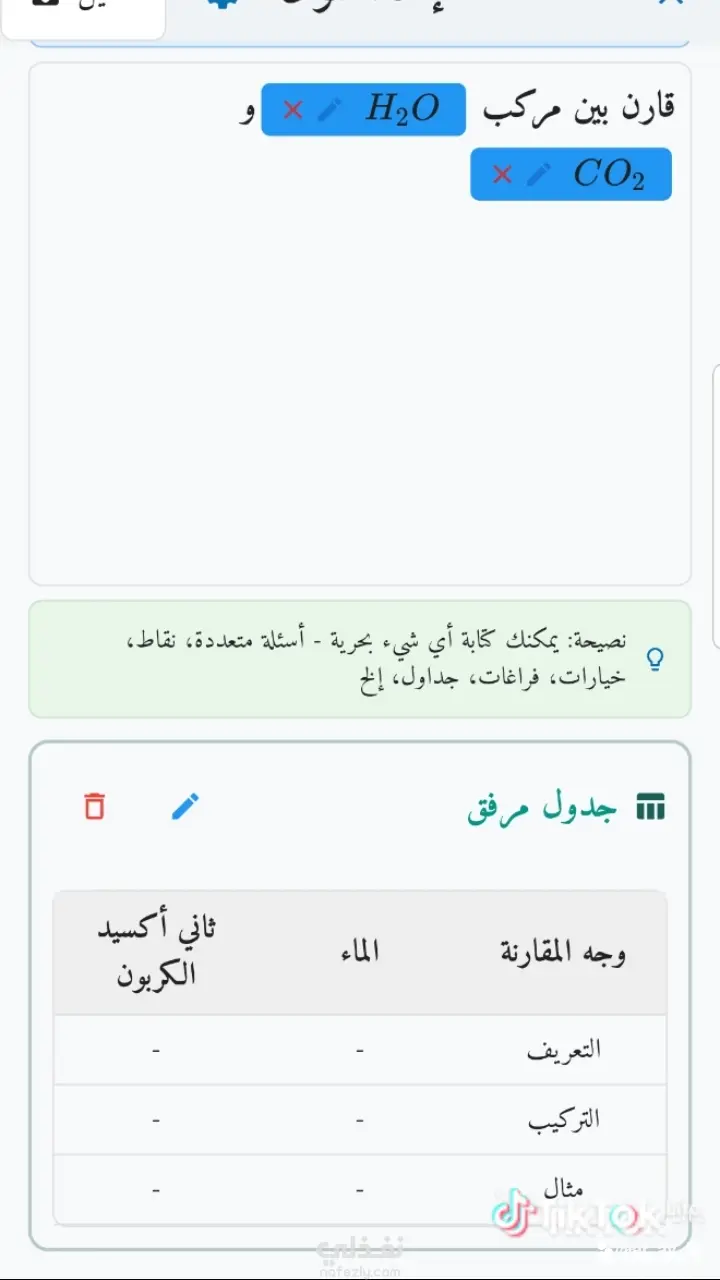
Task: Edit the CO2 formula chip
Action: coord(538,175)
